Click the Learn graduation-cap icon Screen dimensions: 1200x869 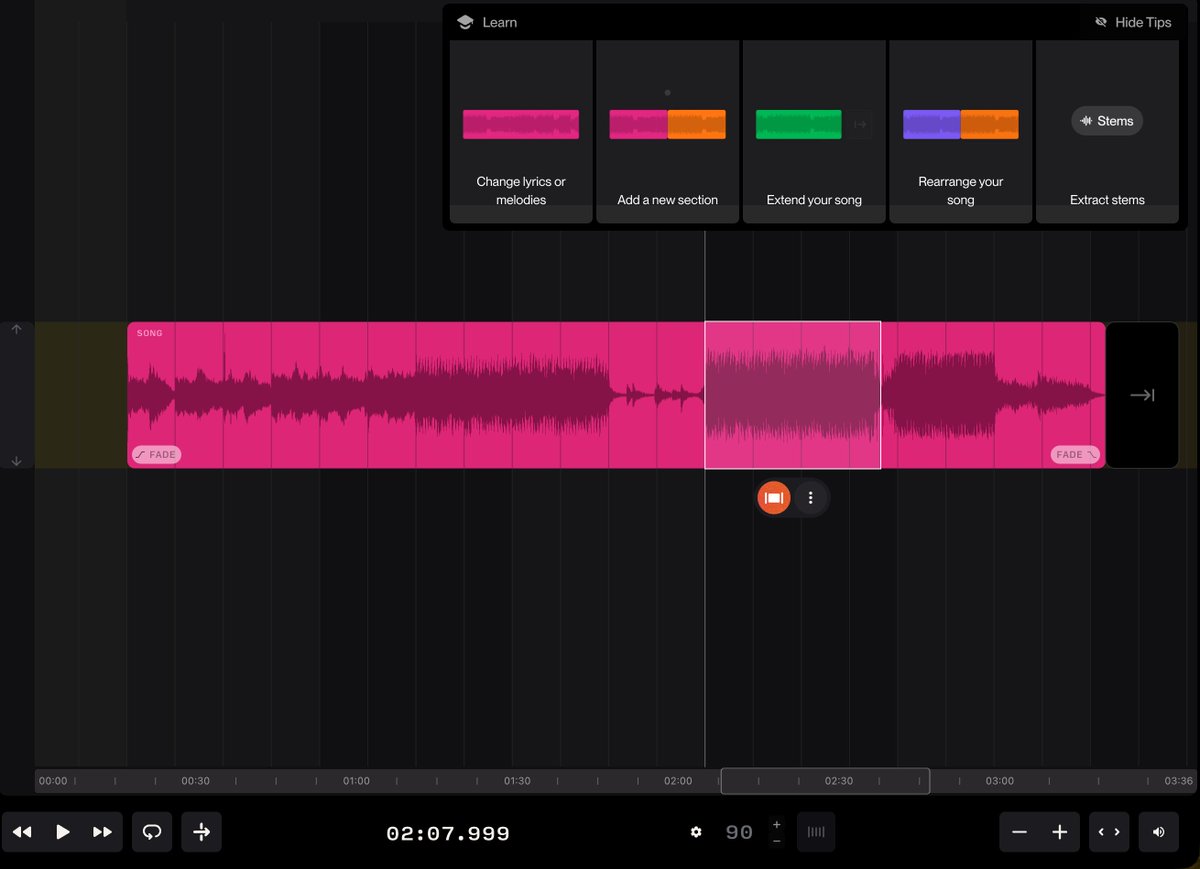point(464,22)
